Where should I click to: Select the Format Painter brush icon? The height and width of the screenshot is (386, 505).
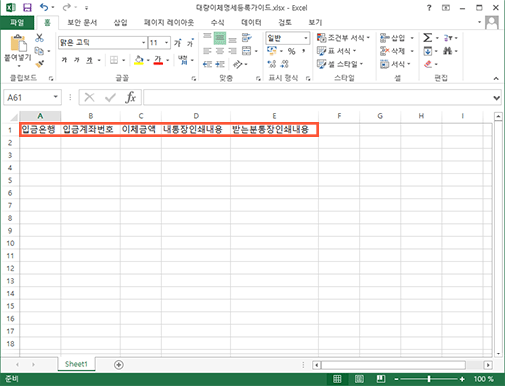pos(40,63)
